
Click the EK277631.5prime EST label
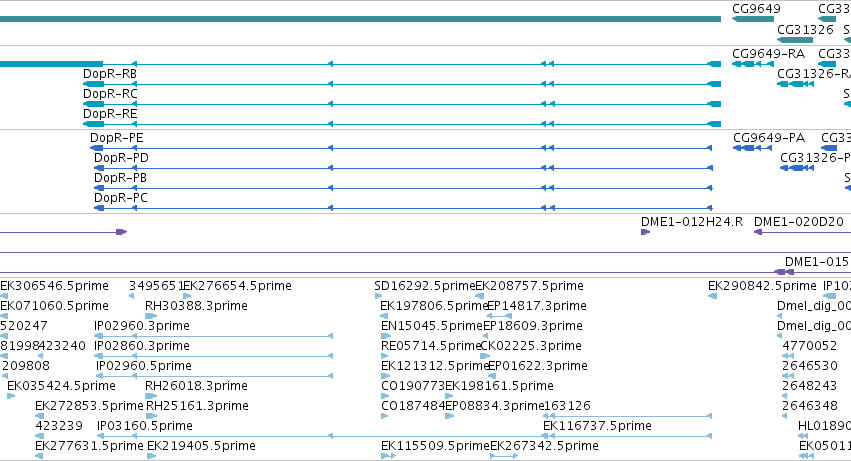click(89, 447)
